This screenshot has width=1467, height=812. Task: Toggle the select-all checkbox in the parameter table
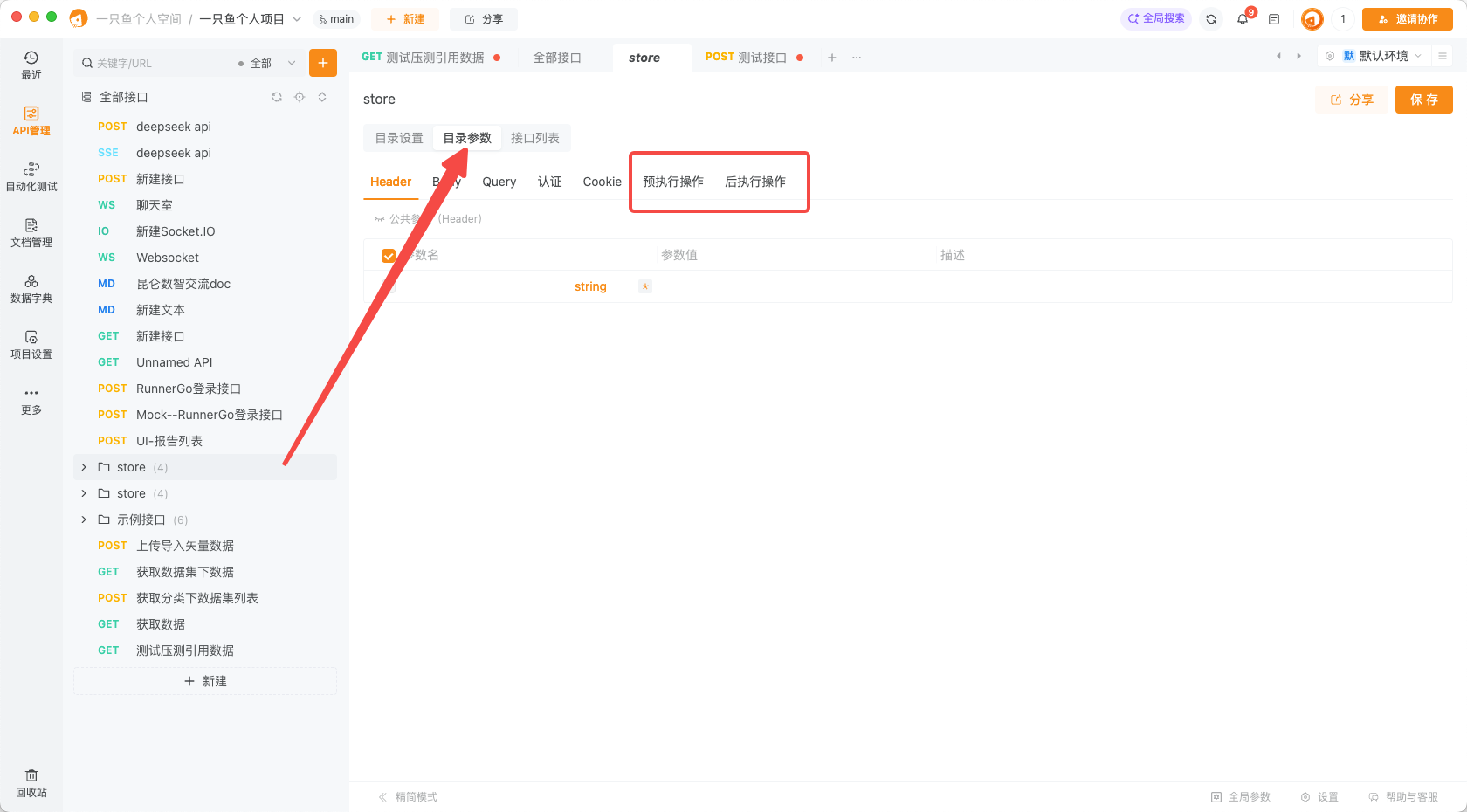(389, 255)
